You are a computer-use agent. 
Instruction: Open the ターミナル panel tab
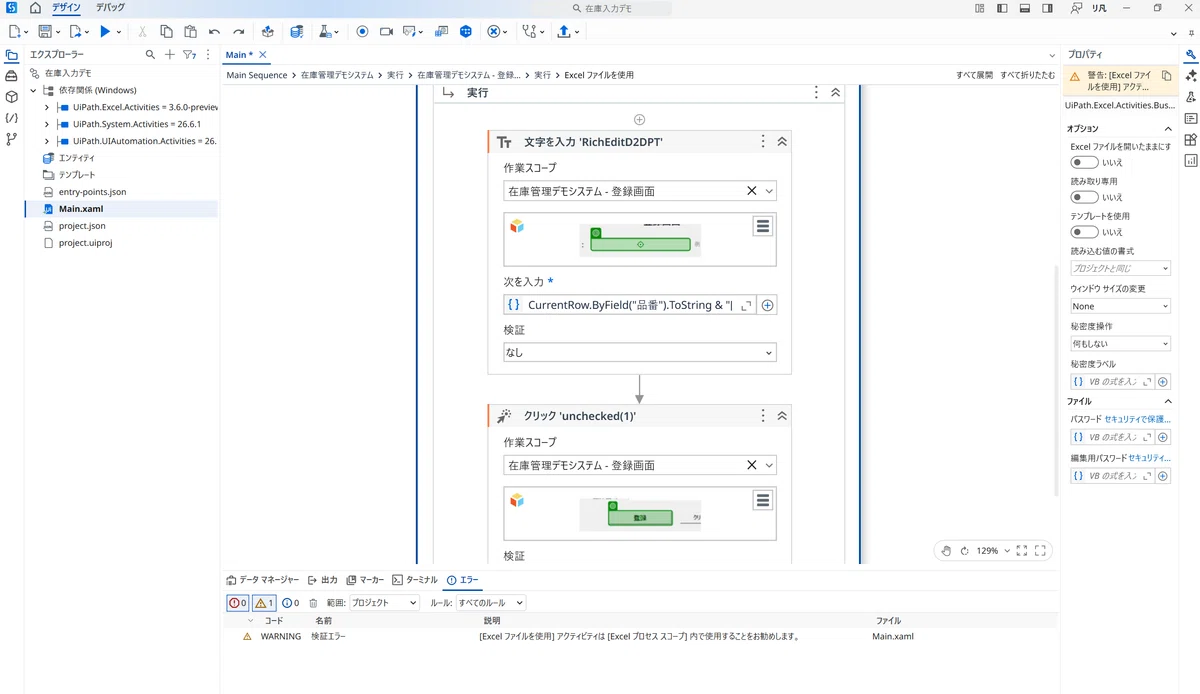(x=414, y=580)
